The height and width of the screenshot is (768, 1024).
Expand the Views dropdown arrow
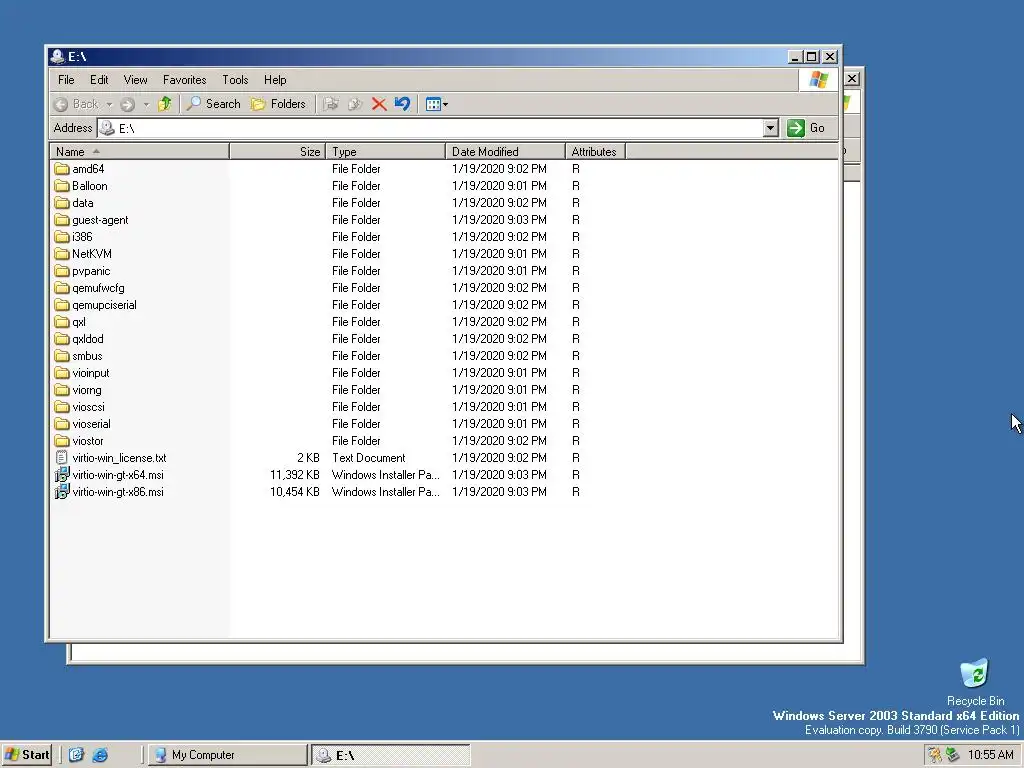click(445, 104)
